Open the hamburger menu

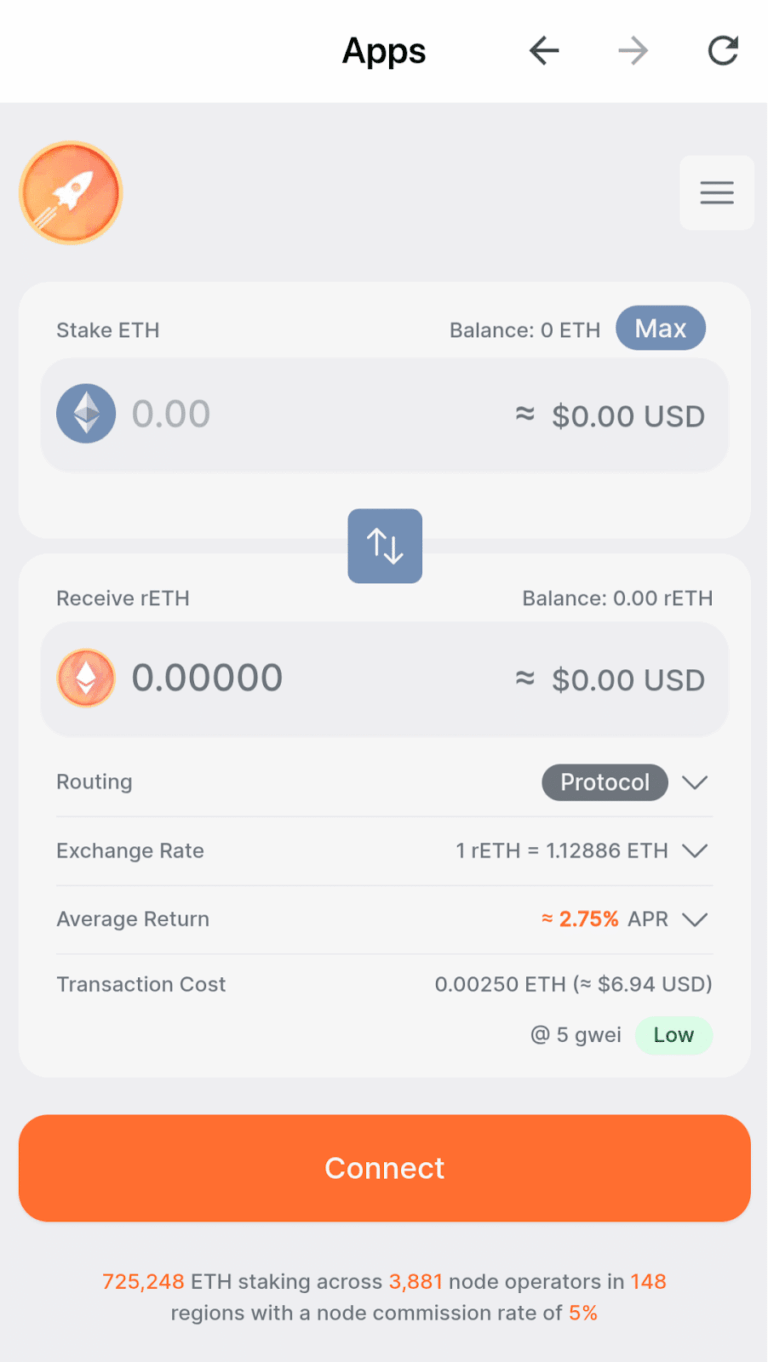point(716,193)
